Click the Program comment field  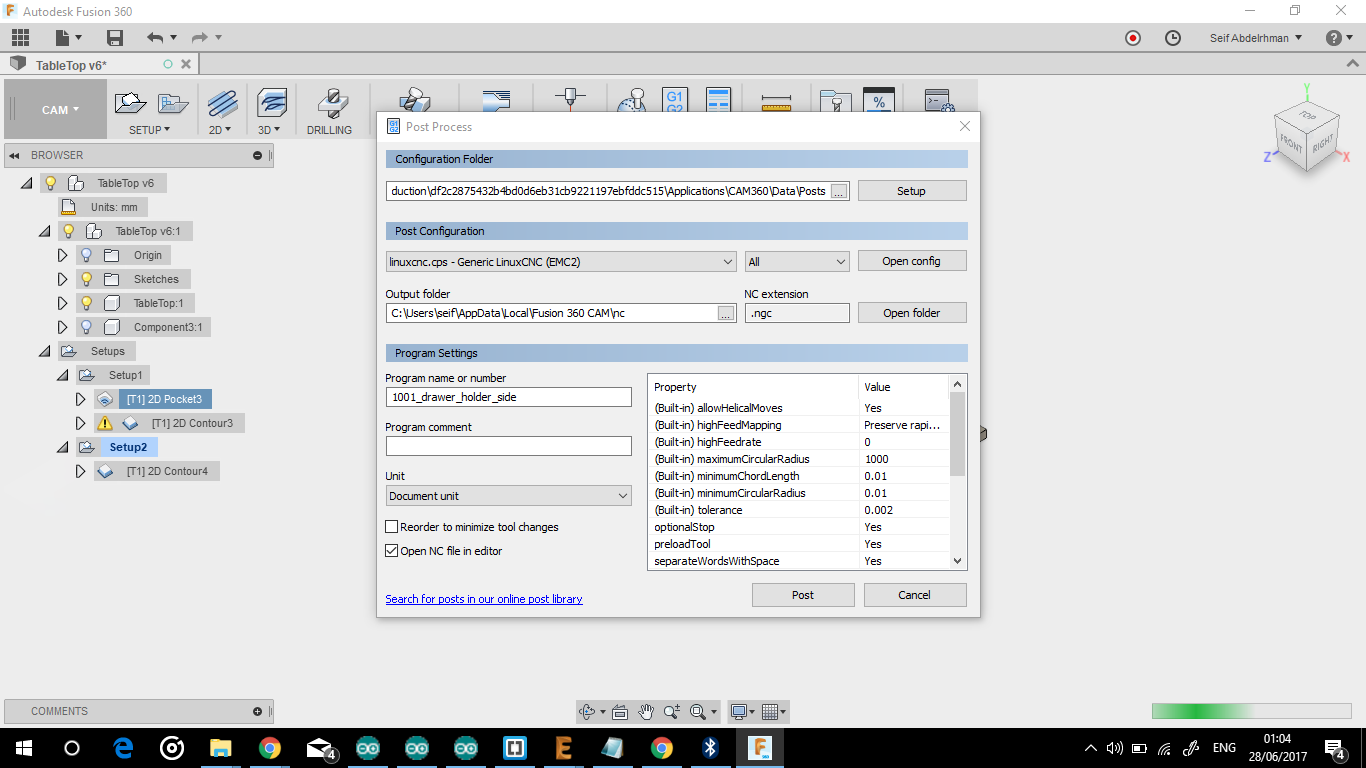[509, 446]
